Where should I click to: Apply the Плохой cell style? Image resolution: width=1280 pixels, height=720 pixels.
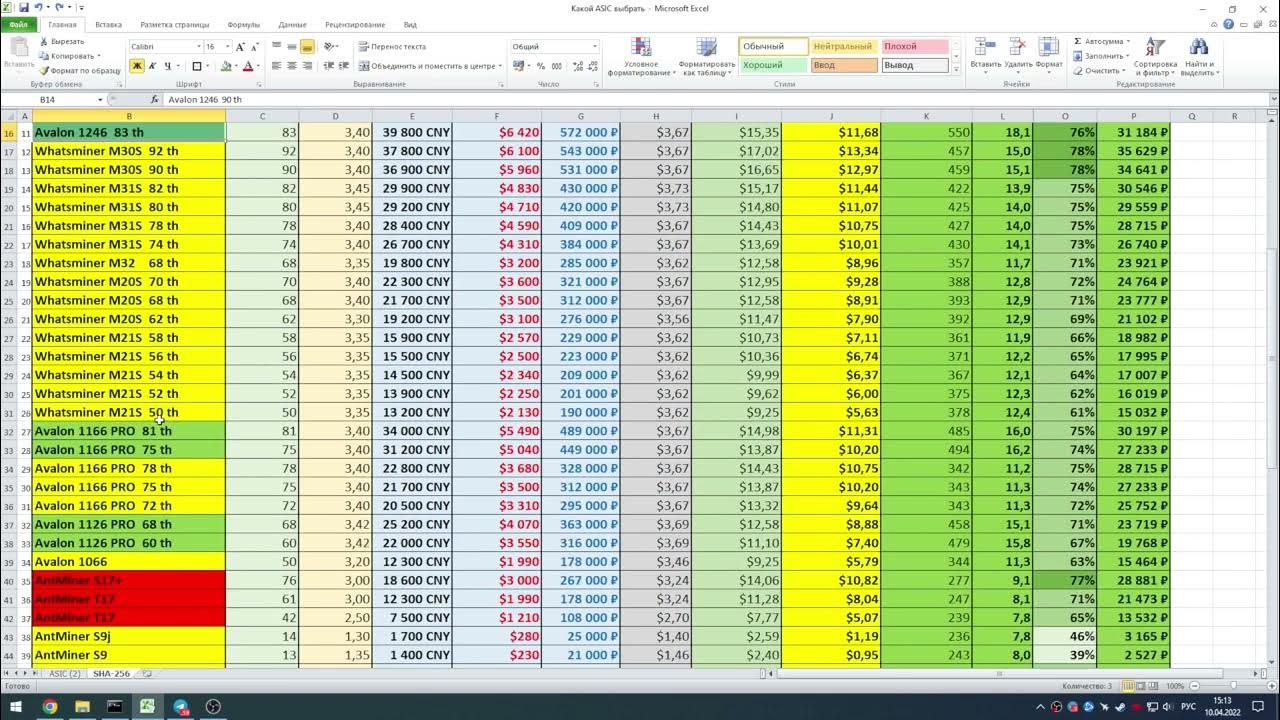click(914, 47)
